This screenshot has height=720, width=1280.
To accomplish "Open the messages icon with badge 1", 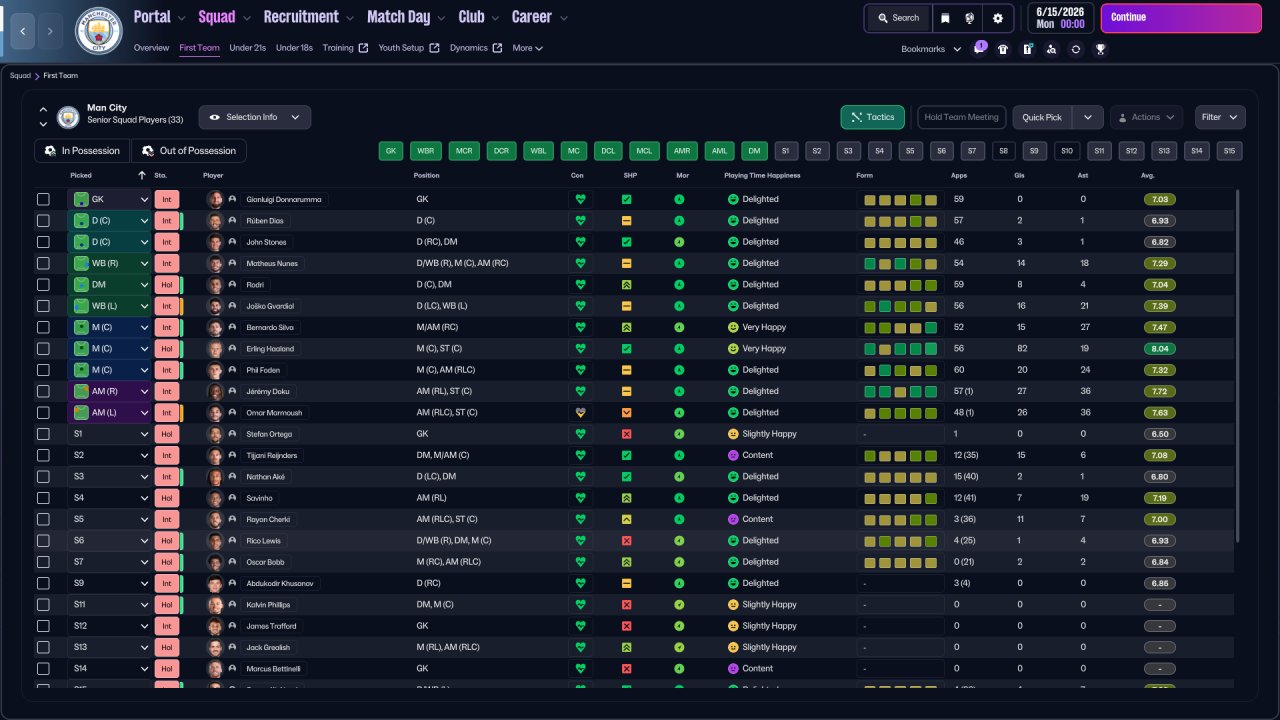I will [x=979, y=49].
